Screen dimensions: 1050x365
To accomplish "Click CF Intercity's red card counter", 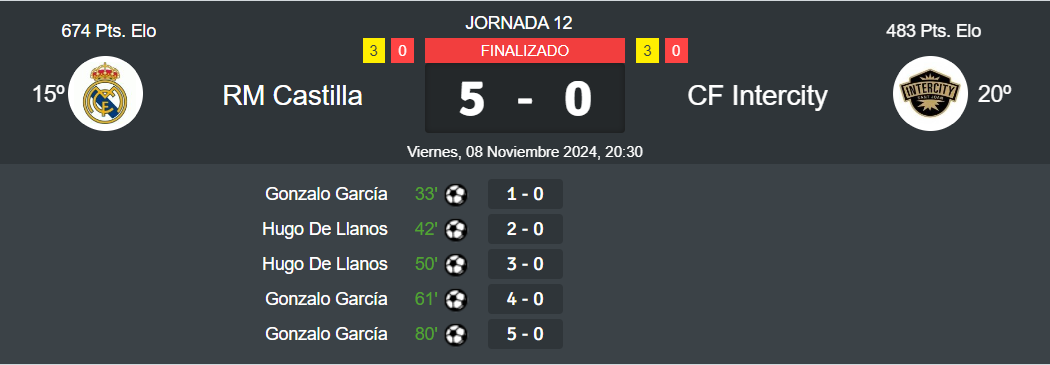I will click(x=676, y=51).
